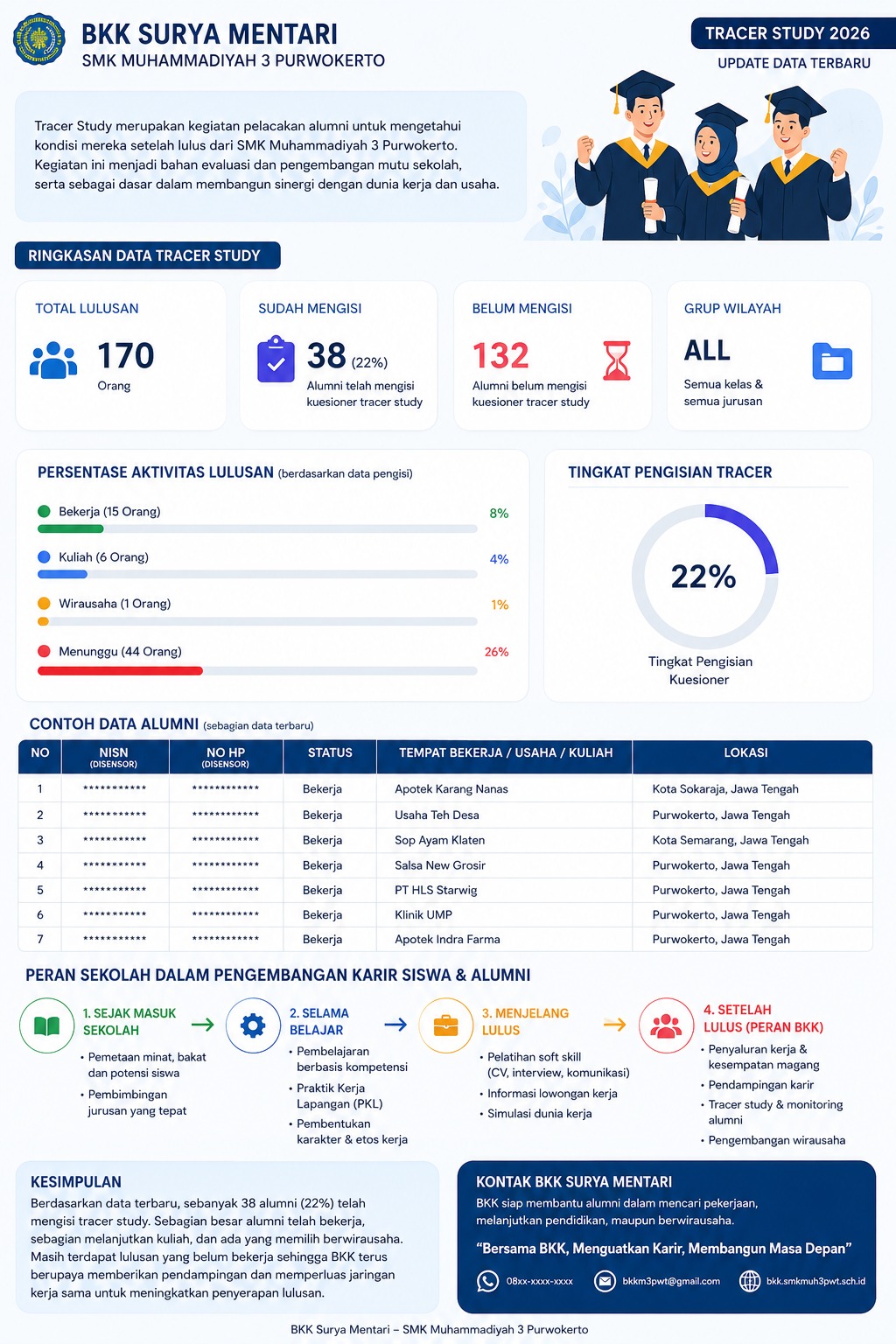This screenshot has width=896, height=1344.
Task: Click the bkkm3pwt@gmail.com email address
Action: [x=671, y=1281]
